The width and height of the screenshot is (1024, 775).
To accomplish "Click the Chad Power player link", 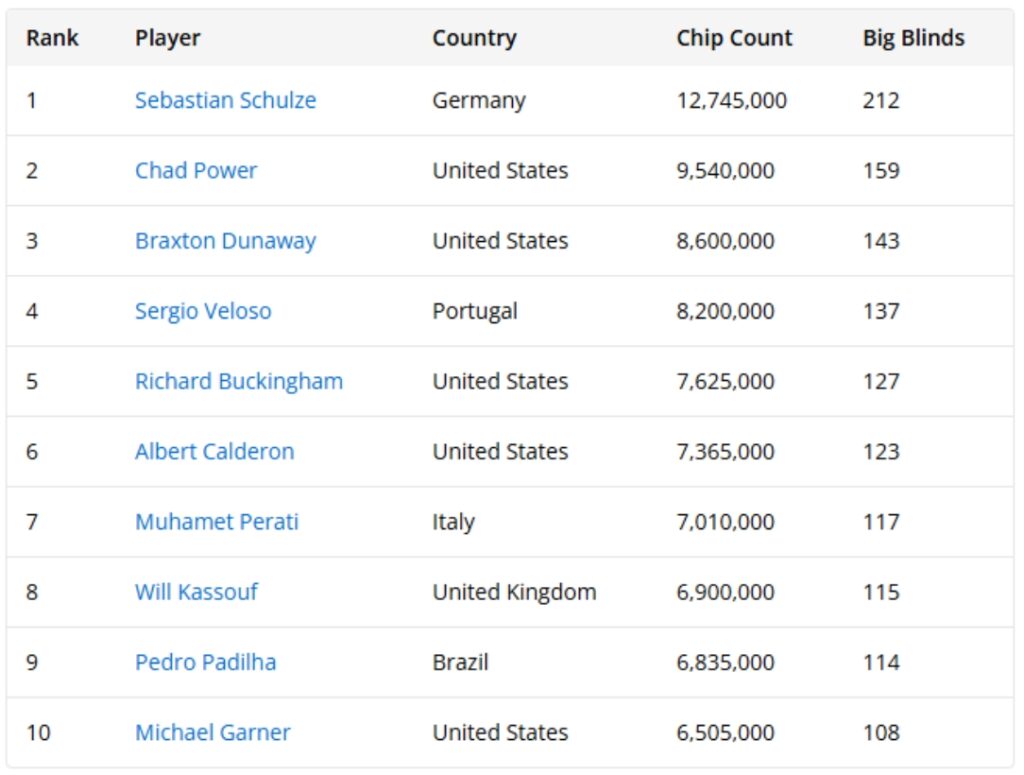I will pyautogui.click(x=196, y=170).
